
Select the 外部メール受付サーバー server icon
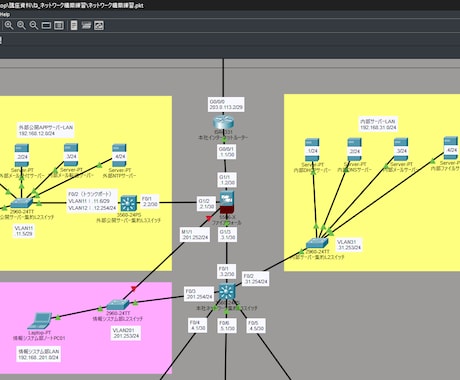(x=22, y=155)
